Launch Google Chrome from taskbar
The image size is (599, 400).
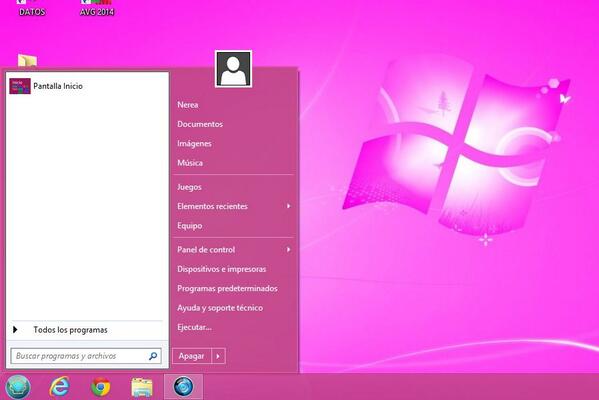pos(101,387)
